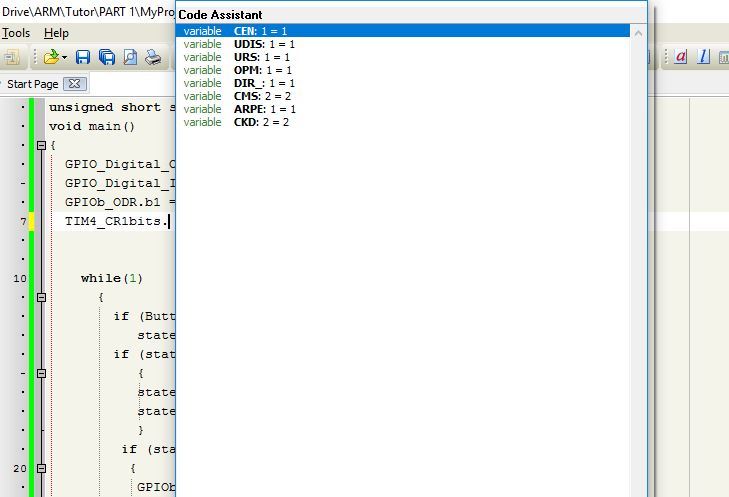Image resolution: width=729 pixels, height=497 pixels.
Task: Select URS: 1 = 1 in Code Assistant
Action: tap(403, 57)
